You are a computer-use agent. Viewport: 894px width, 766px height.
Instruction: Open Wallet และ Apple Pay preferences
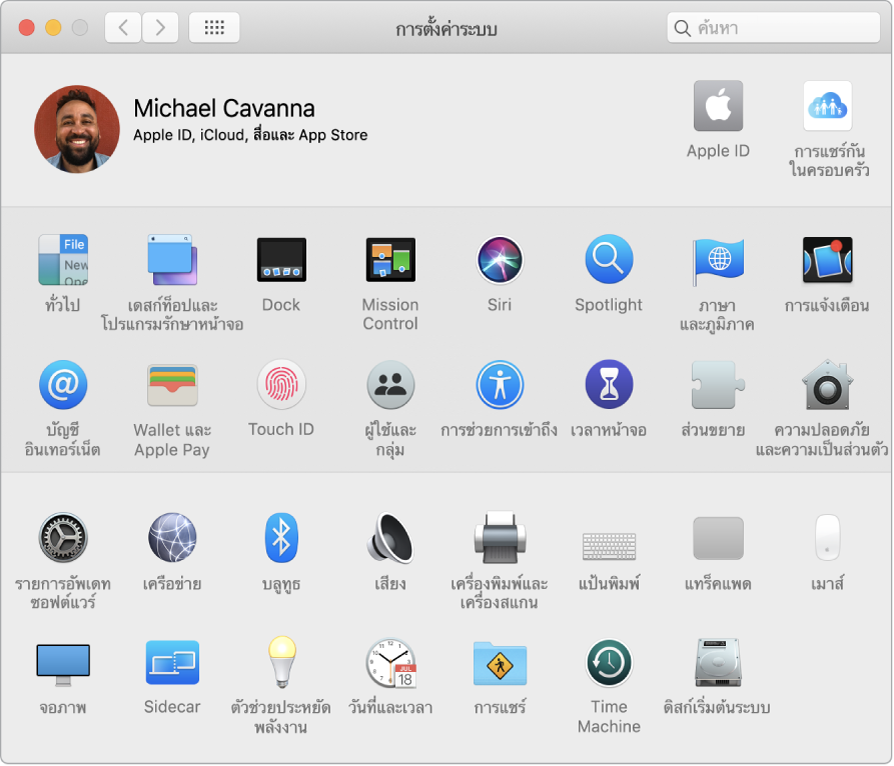pos(172,385)
